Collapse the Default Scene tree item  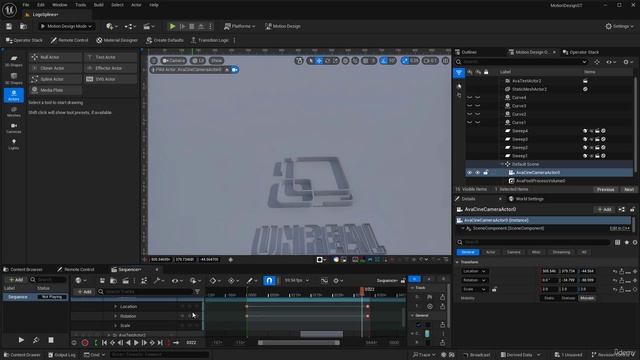[502, 164]
